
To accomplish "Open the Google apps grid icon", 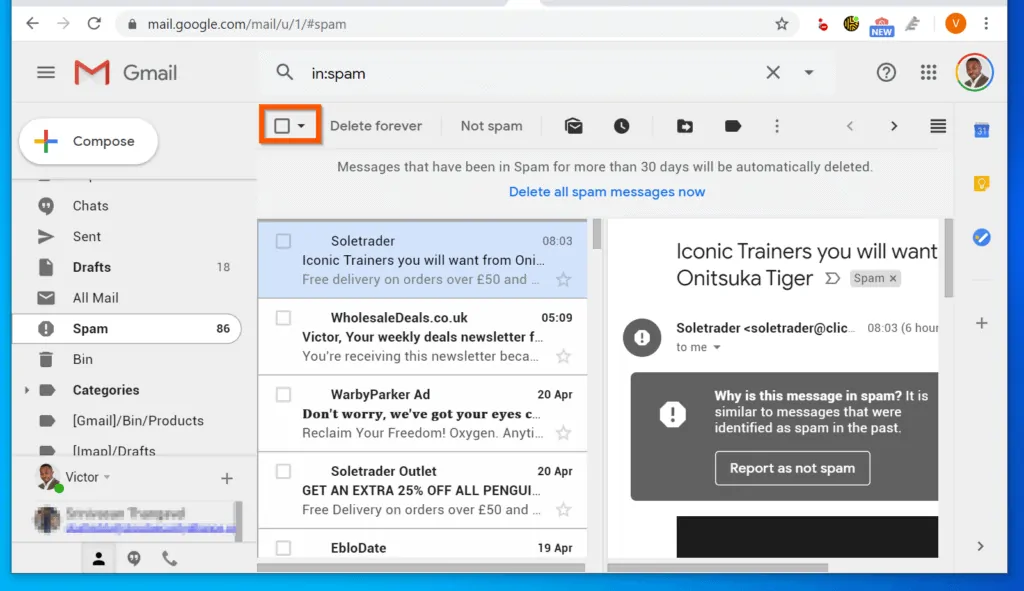I will pyautogui.click(x=929, y=72).
